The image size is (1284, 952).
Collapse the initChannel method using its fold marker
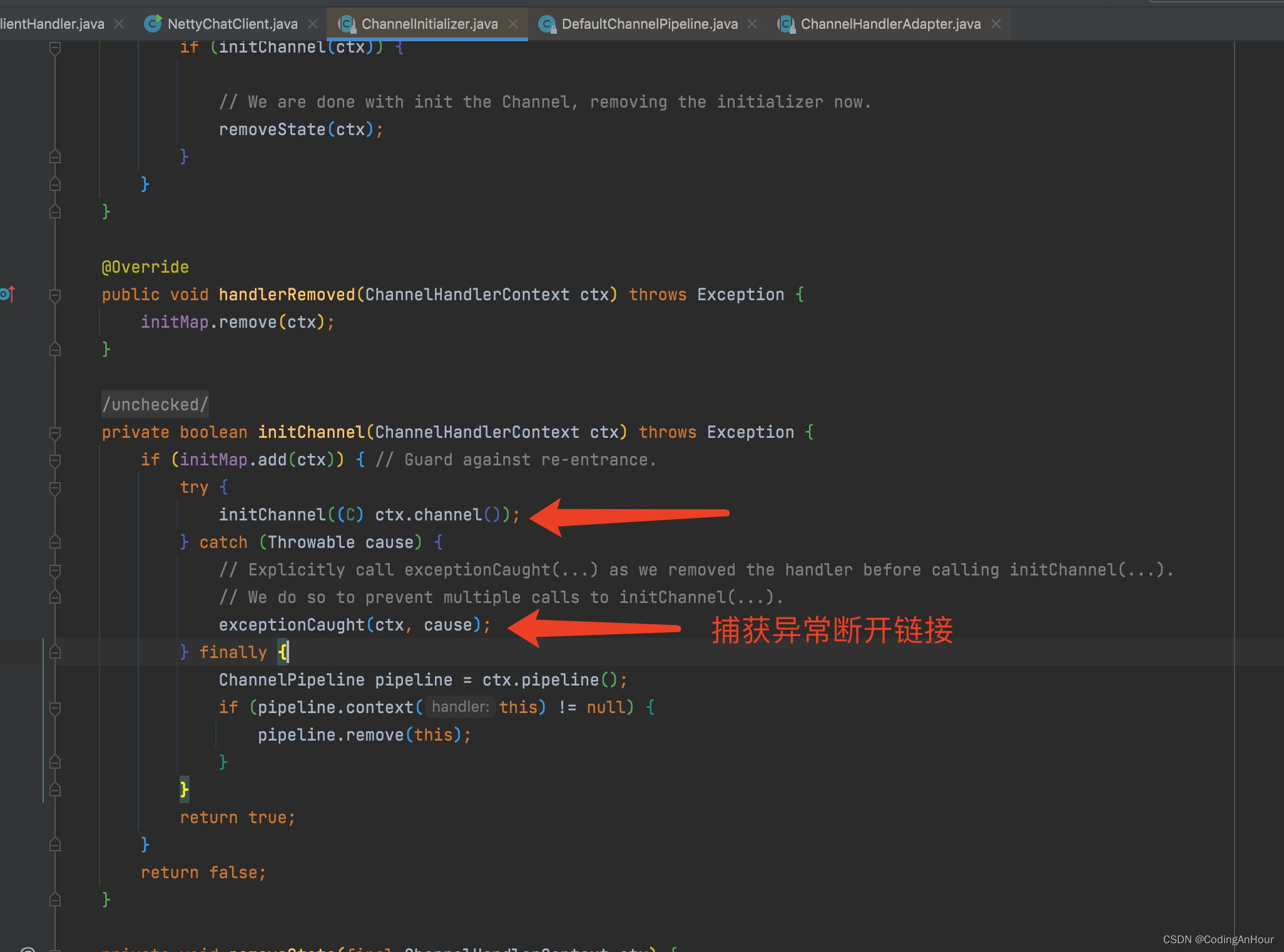tap(55, 432)
